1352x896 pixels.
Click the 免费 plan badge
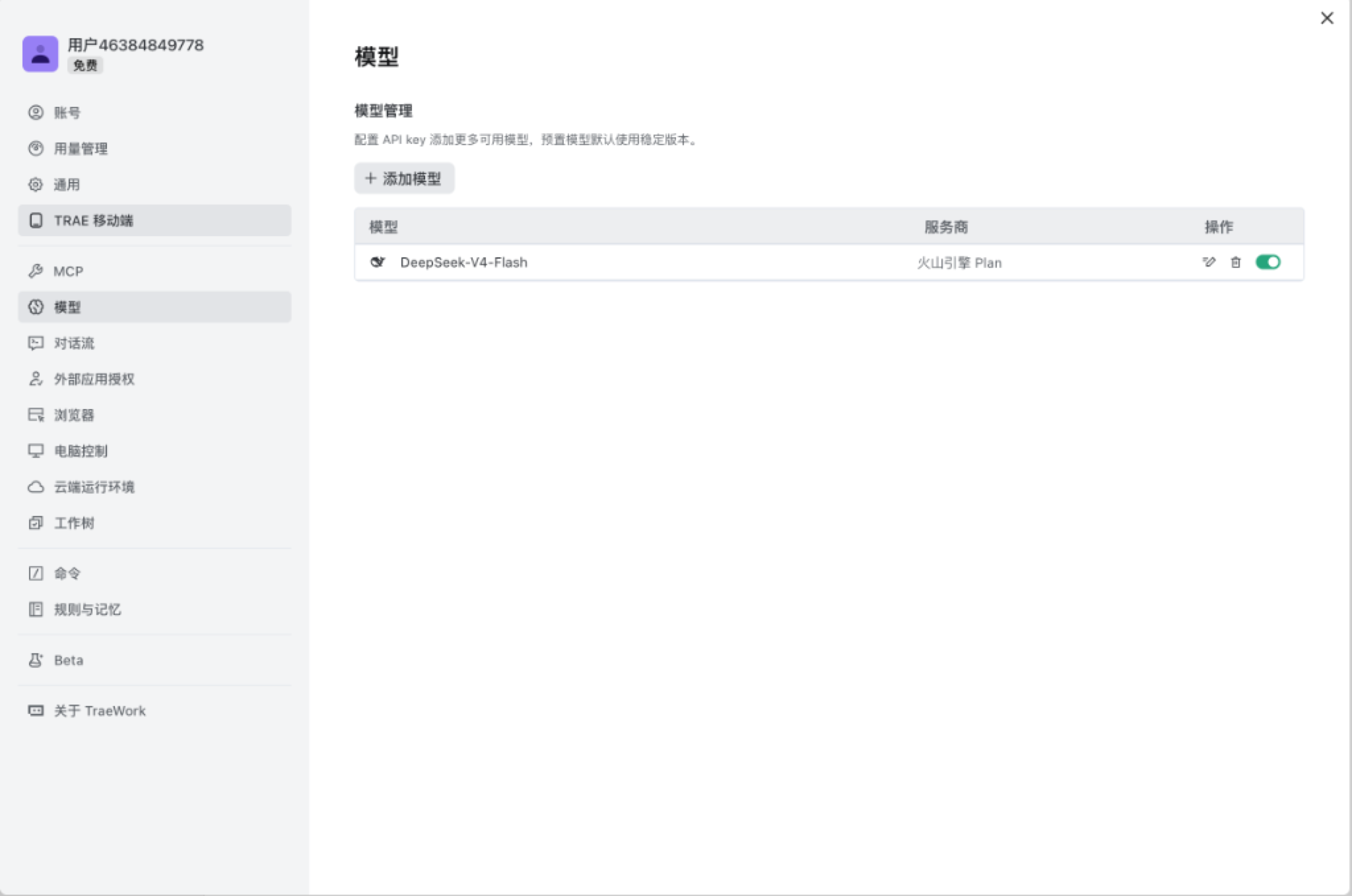(x=85, y=65)
